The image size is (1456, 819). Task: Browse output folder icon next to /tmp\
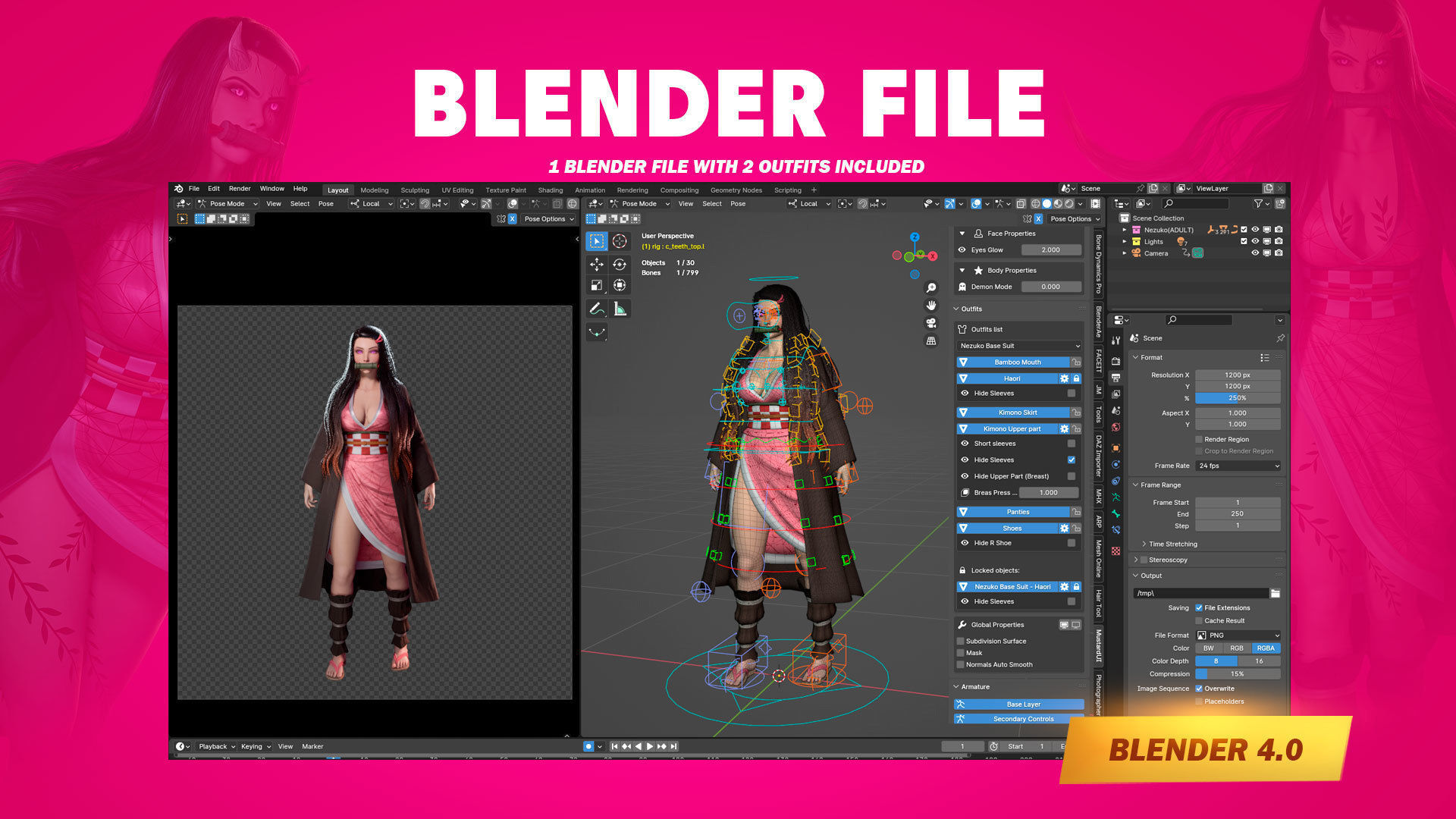coord(1276,593)
